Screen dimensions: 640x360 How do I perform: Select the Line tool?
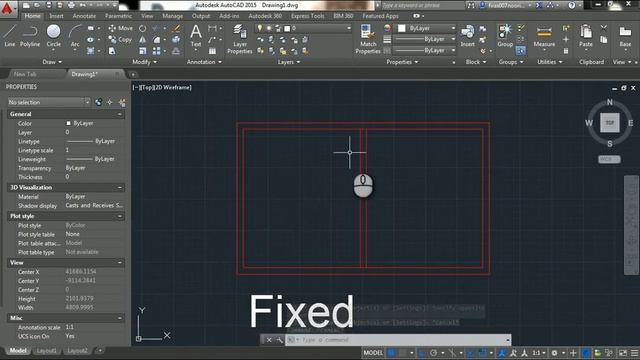coord(10,35)
